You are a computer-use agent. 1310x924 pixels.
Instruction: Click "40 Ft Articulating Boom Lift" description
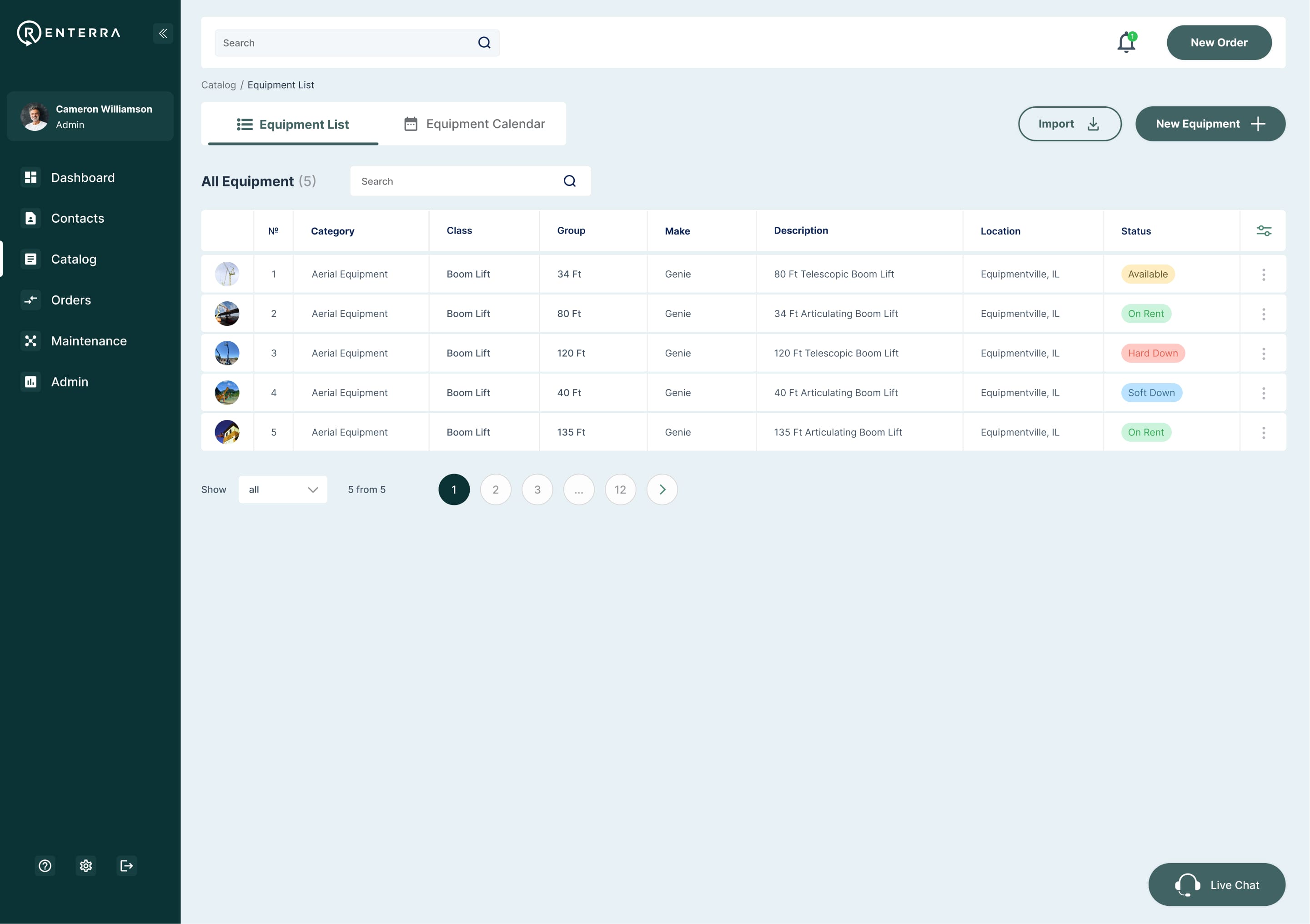pos(836,393)
